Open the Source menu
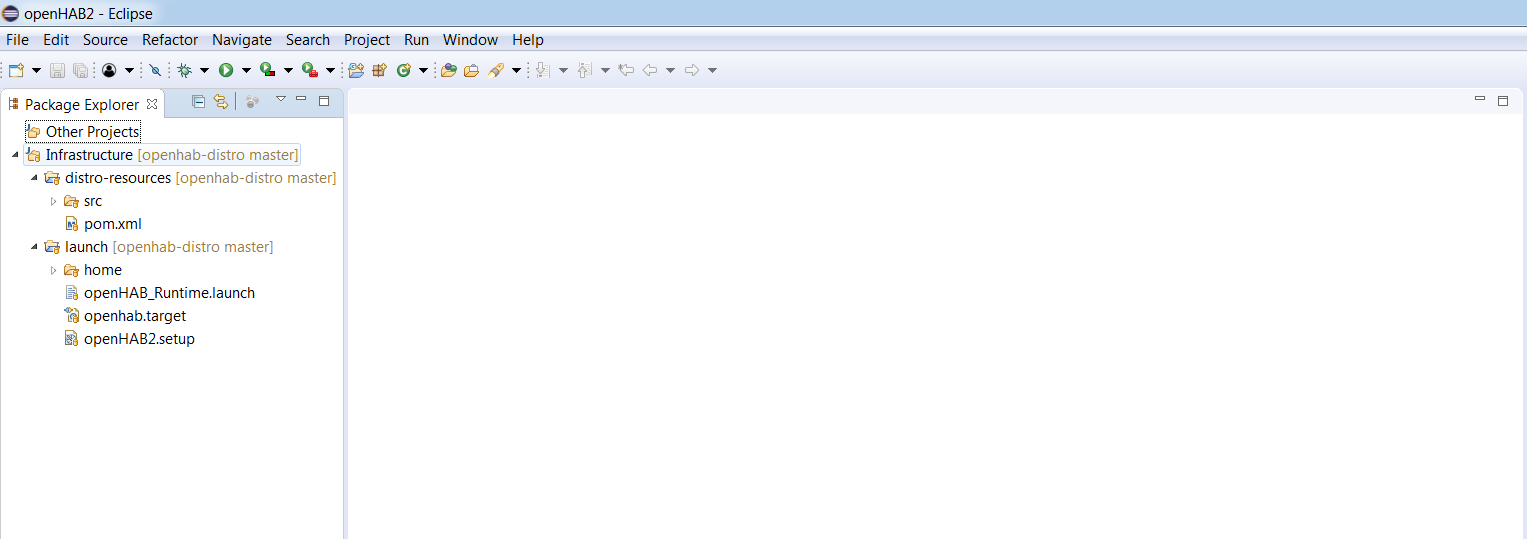The width and height of the screenshot is (1527, 539). pyautogui.click(x=105, y=40)
